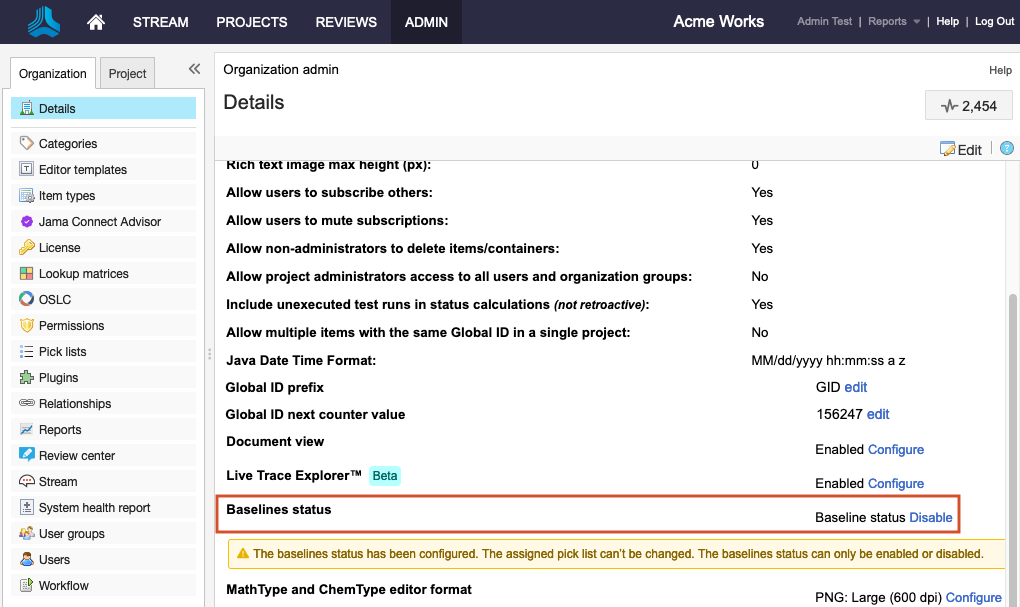
Task: Edit the Global ID prefix
Action: pyautogui.click(x=855, y=387)
